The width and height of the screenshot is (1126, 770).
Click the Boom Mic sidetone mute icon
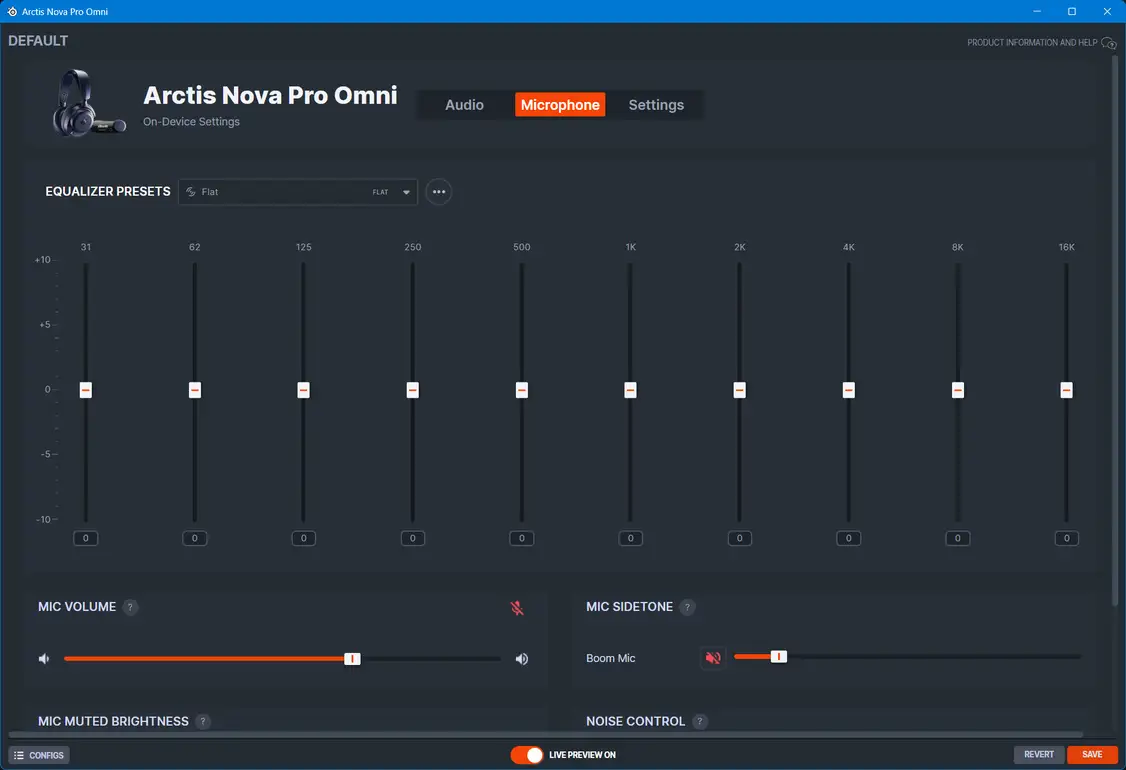tap(713, 657)
